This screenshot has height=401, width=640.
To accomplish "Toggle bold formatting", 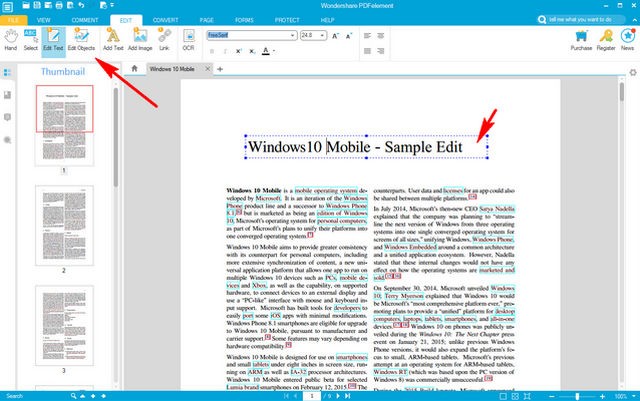I will [211, 51].
